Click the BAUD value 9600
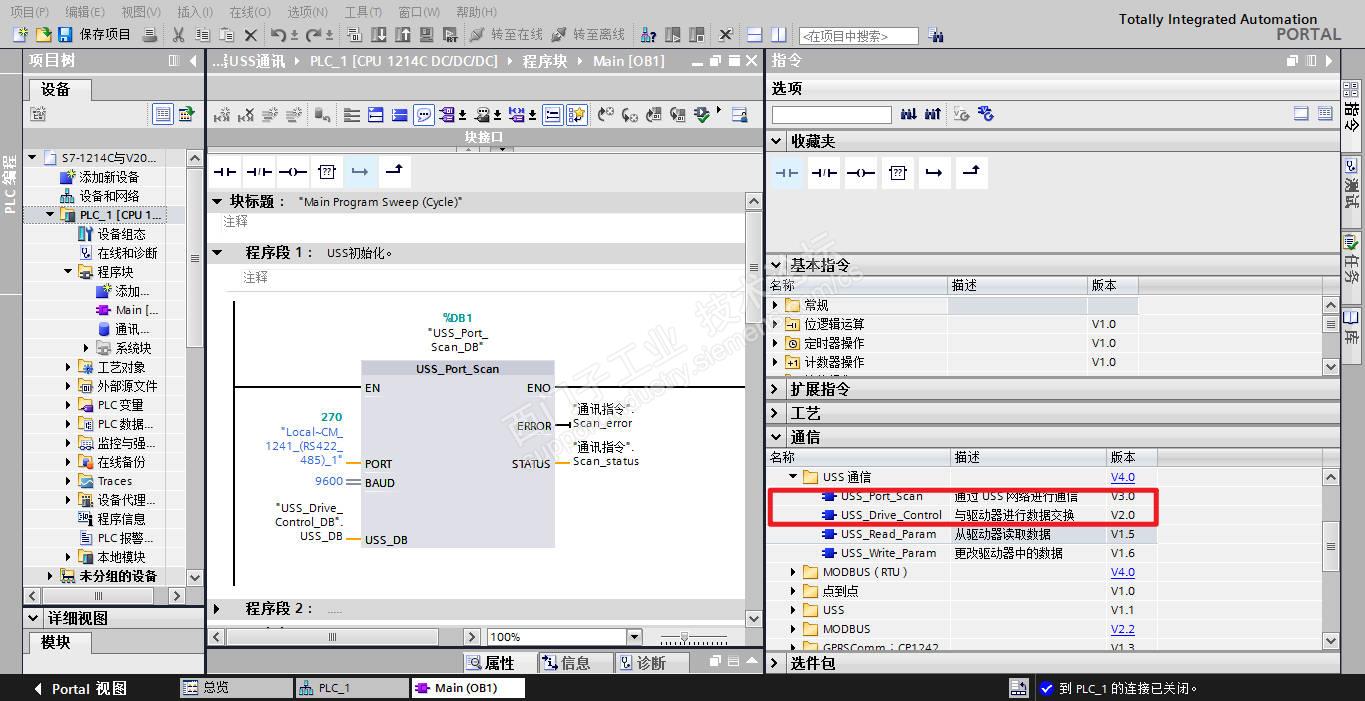The image size is (1365, 701). [329, 481]
